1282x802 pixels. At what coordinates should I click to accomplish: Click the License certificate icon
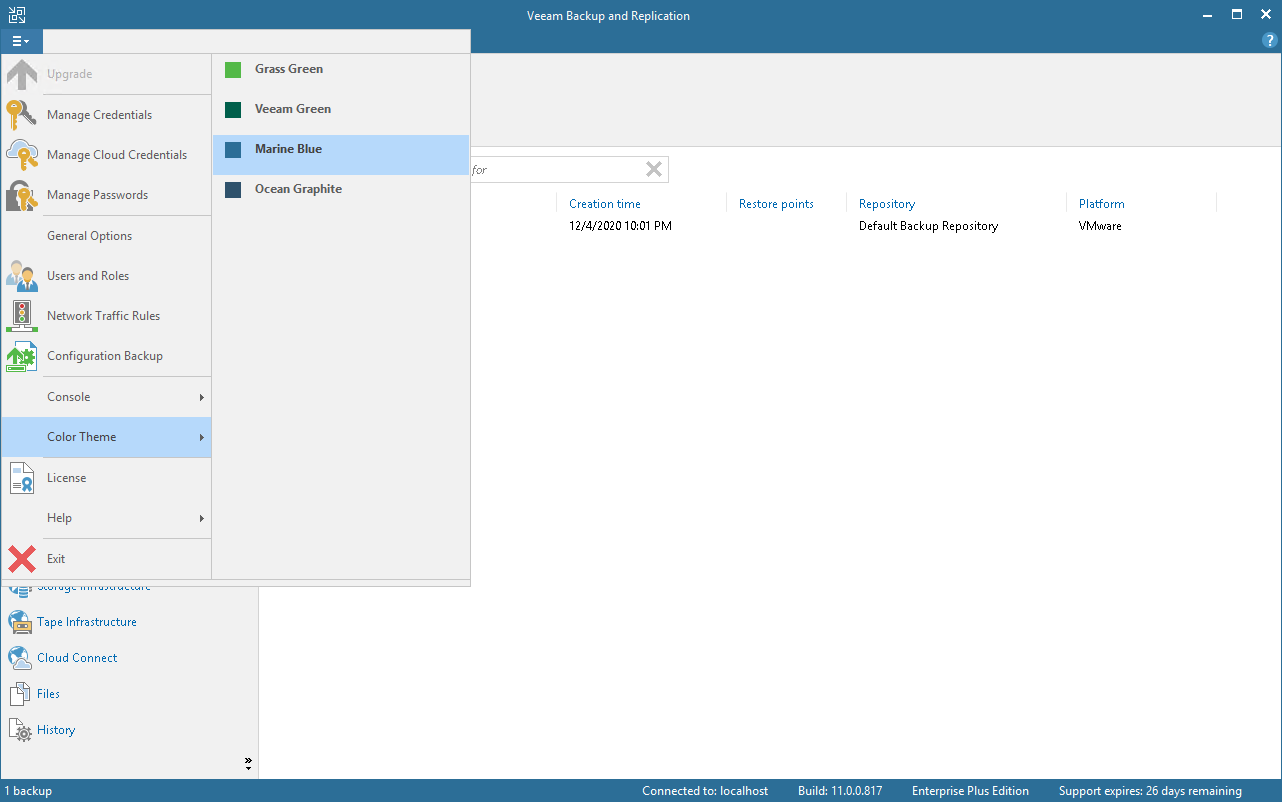pos(22,478)
